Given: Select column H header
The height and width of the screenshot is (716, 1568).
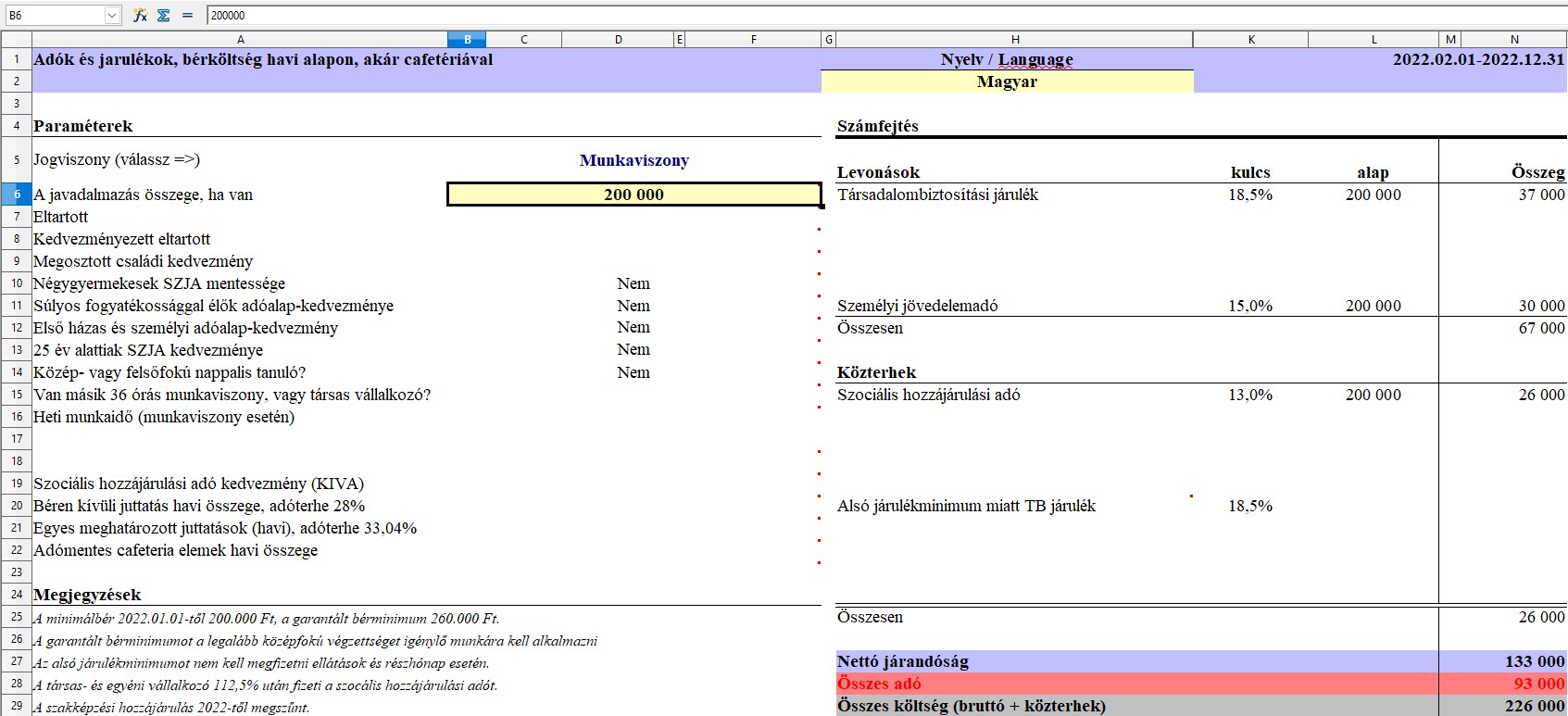Looking at the screenshot, I should pos(1015,40).
